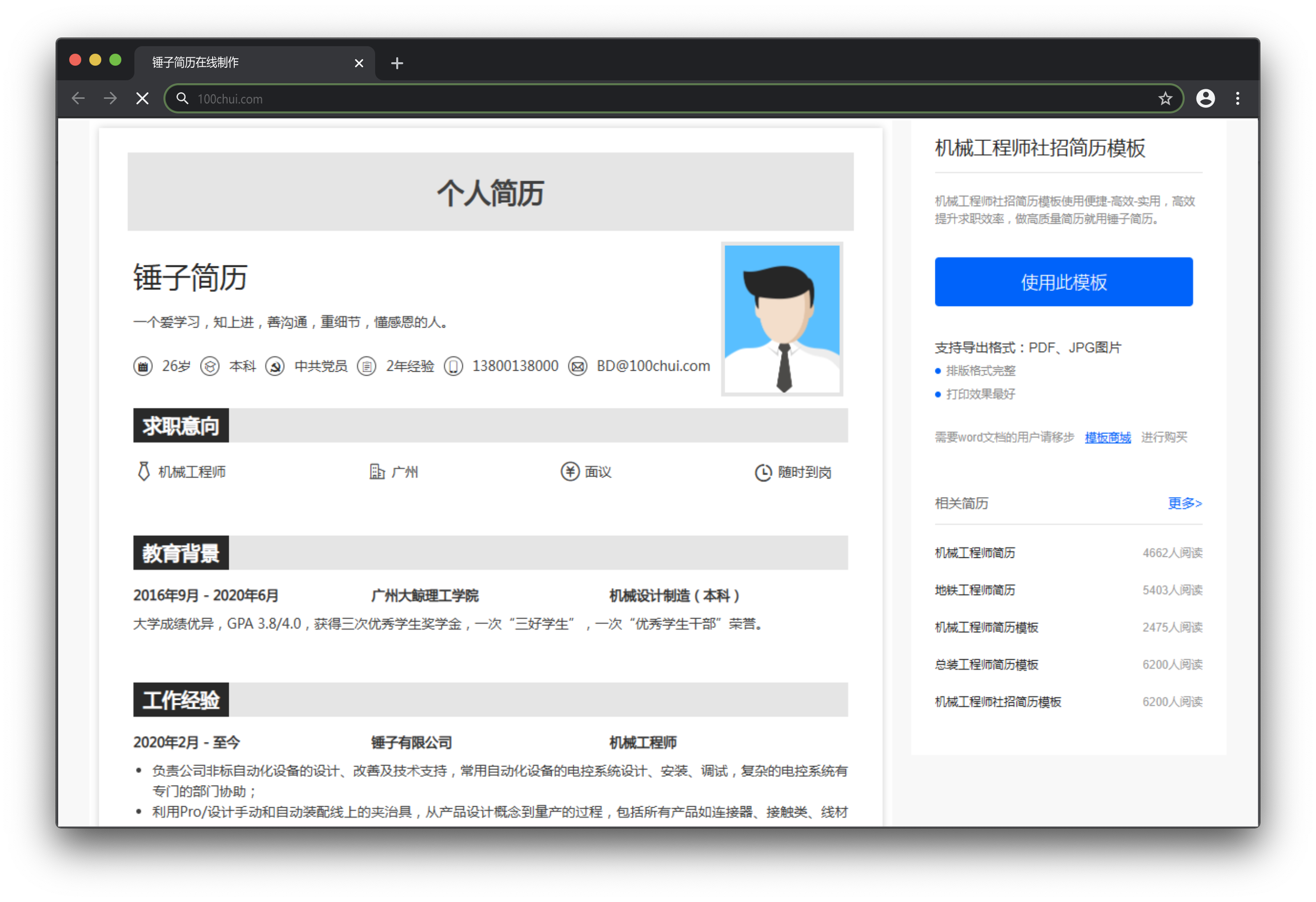Click the 支持导出格式：PDF、JPG图片 text
1316x902 pixels.
1028,347
